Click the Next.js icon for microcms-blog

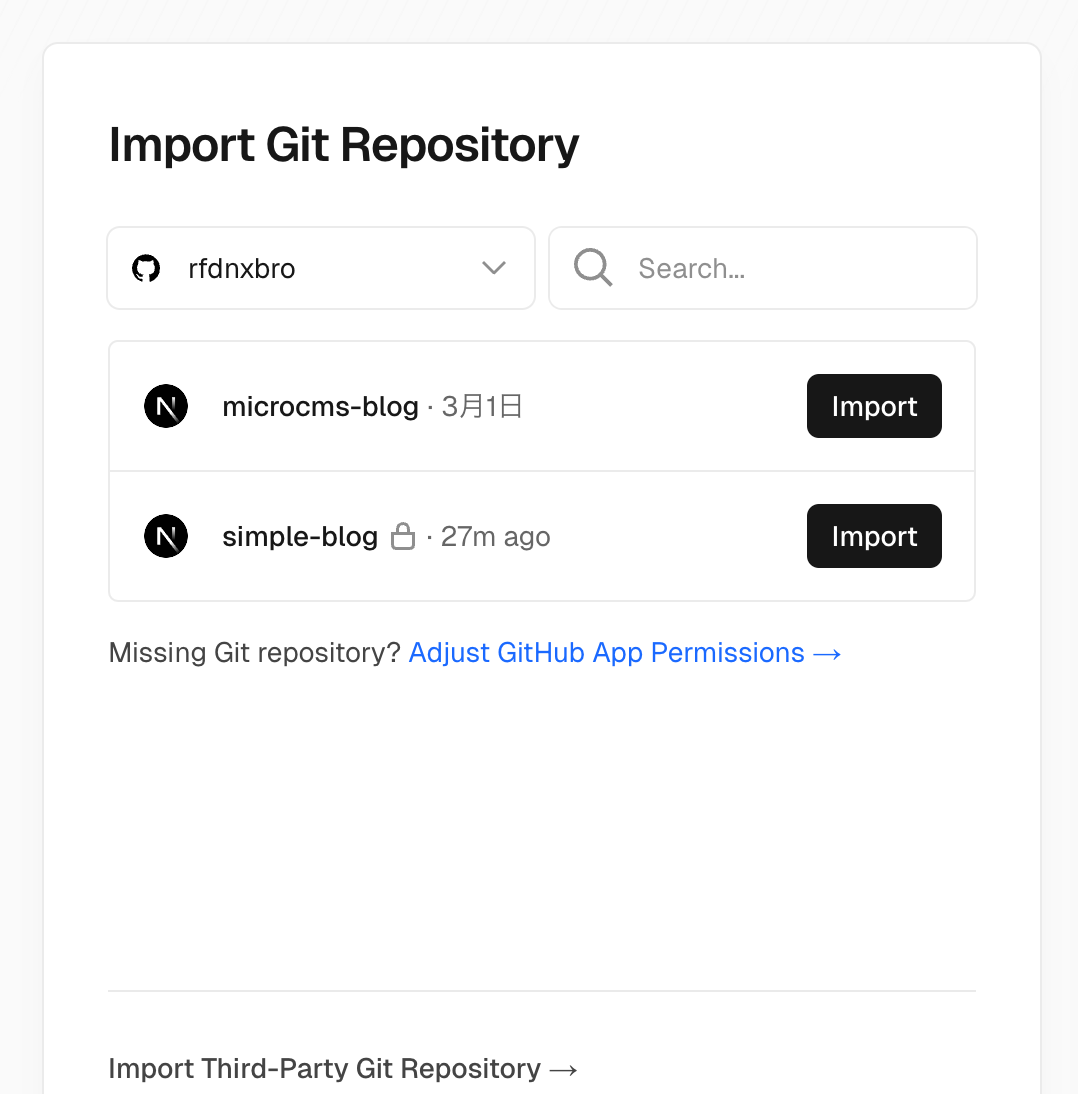166,406
